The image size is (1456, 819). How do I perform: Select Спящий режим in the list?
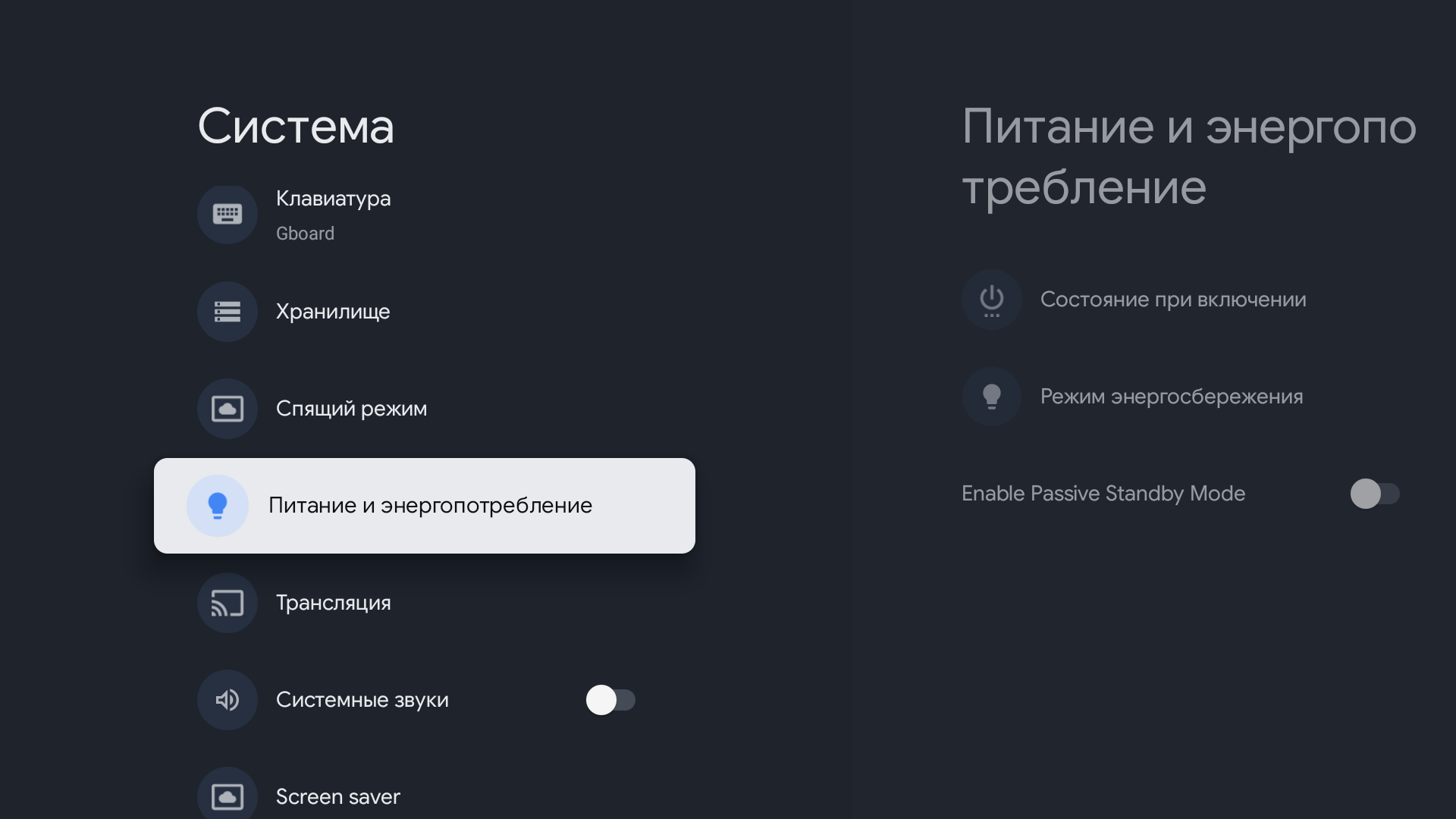click(351, 409)
